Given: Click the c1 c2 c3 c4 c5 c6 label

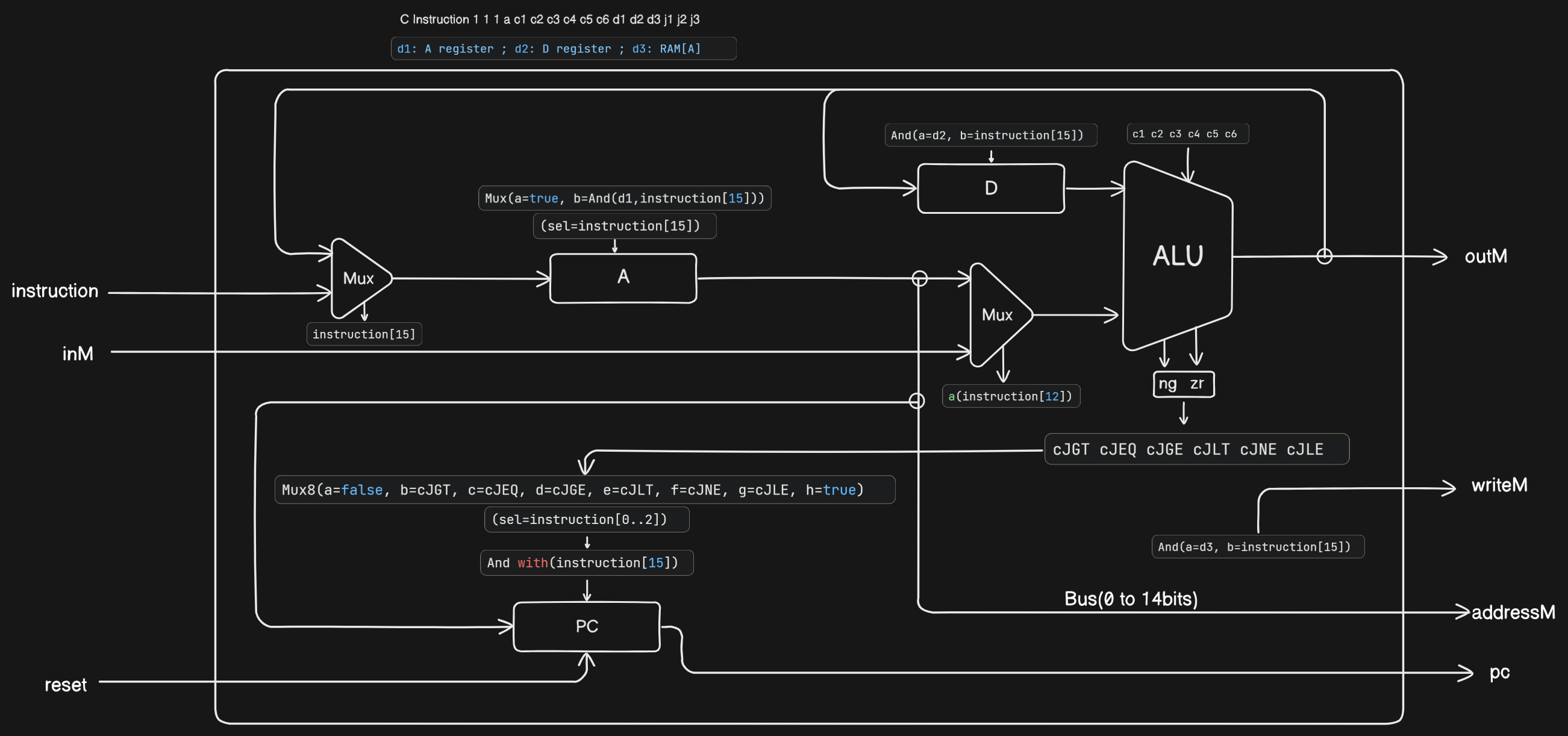Looking at the screenshot, I should pyautogui.click(x=1187, y=134).
